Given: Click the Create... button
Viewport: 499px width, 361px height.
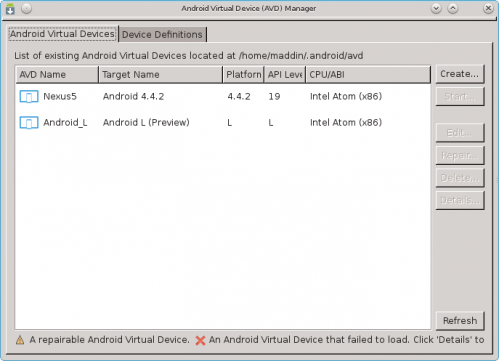Looking at the screenshot, I should pyautogui.click(x=460, y=74).
